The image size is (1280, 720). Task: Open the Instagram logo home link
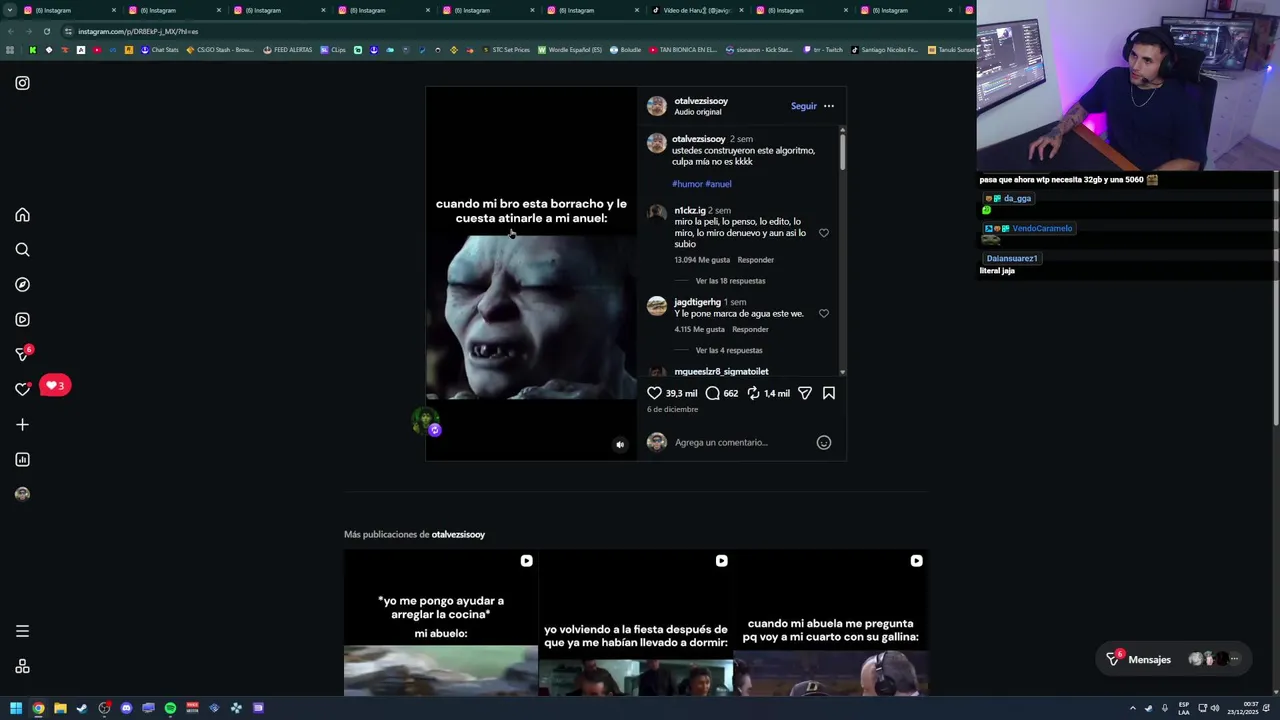click(22, 83)
